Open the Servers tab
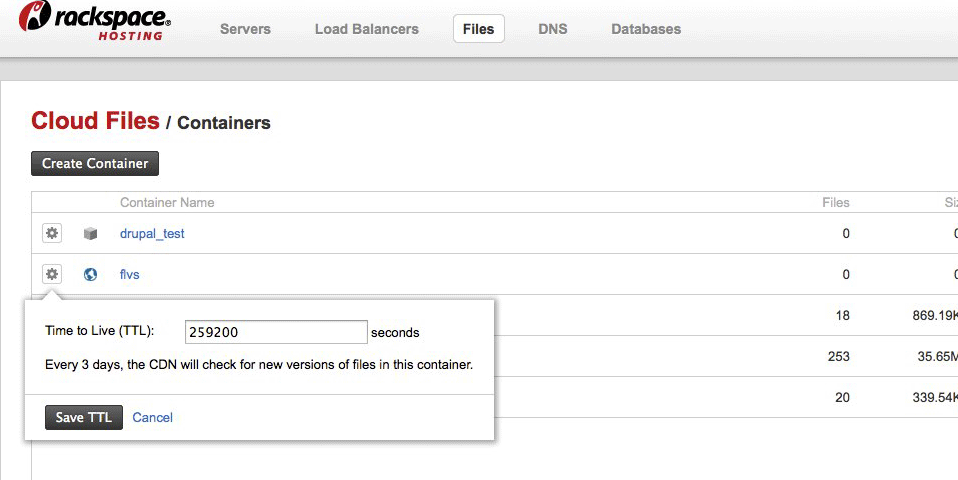This screenshot has height=480, width=958. (245, 29)
